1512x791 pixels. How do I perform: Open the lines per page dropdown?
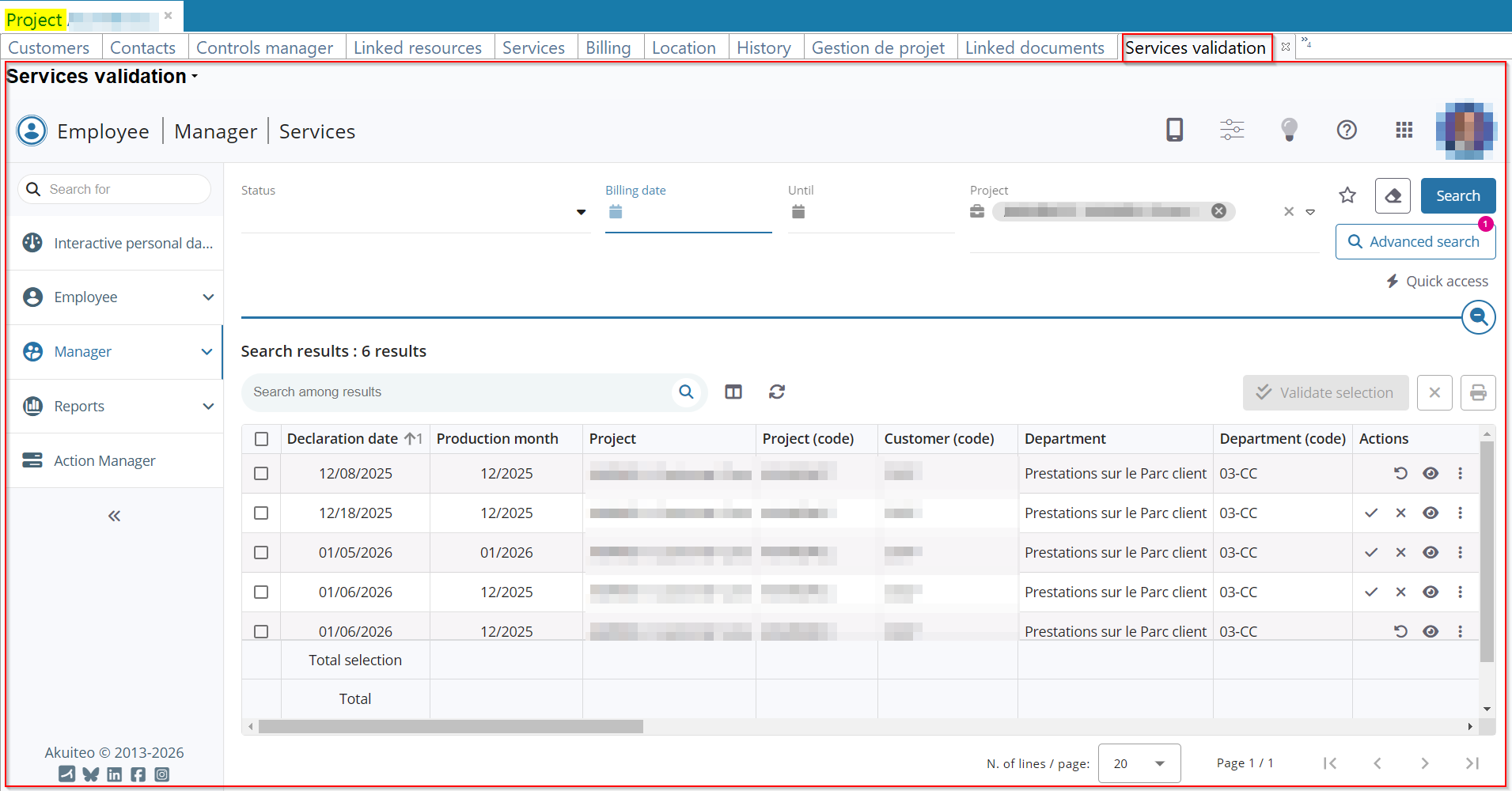[1139, 763]
